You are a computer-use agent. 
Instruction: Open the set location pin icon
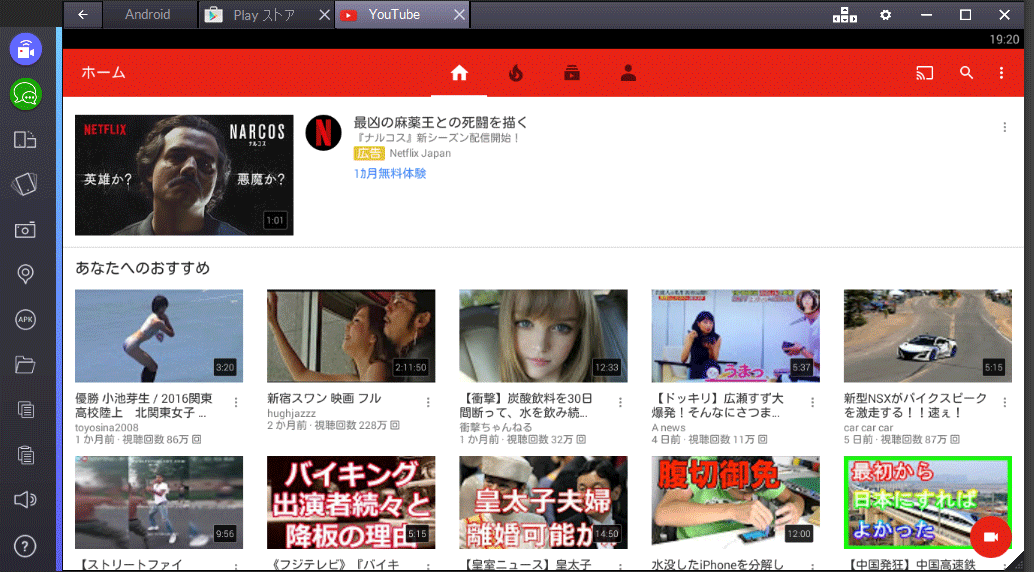point(25,274)
